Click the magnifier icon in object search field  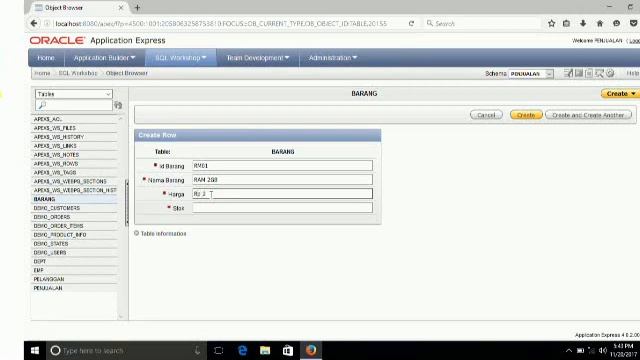(42, 105)
